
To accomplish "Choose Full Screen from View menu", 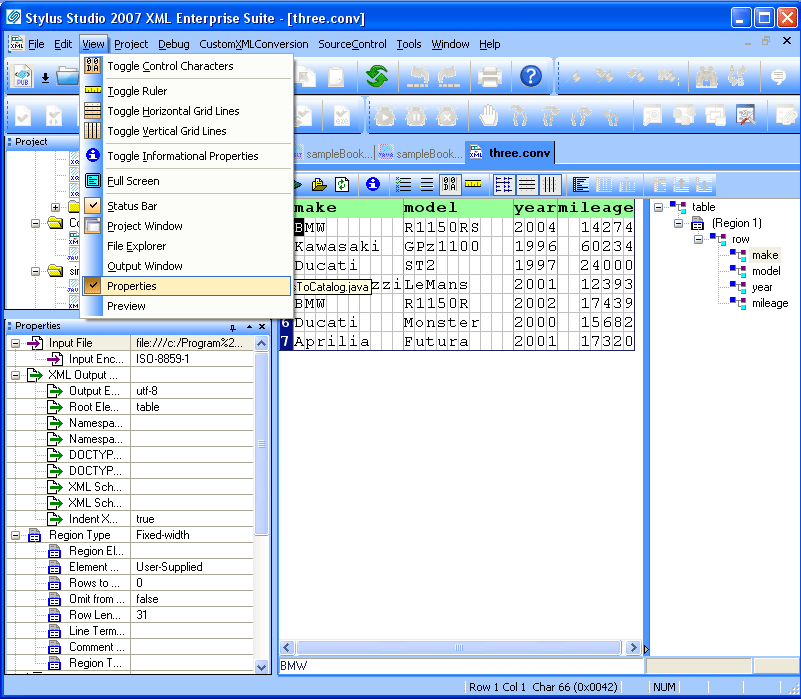I will [x=133, y=181].
